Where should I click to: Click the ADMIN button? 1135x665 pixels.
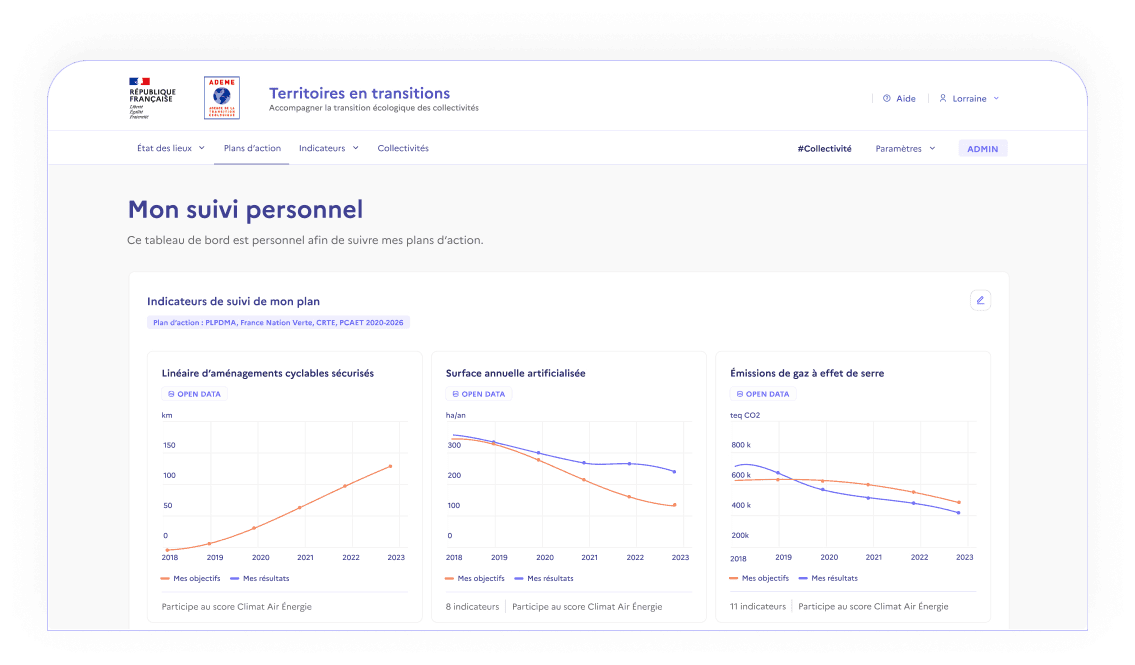pyautogui.click(x=982, y=148)
